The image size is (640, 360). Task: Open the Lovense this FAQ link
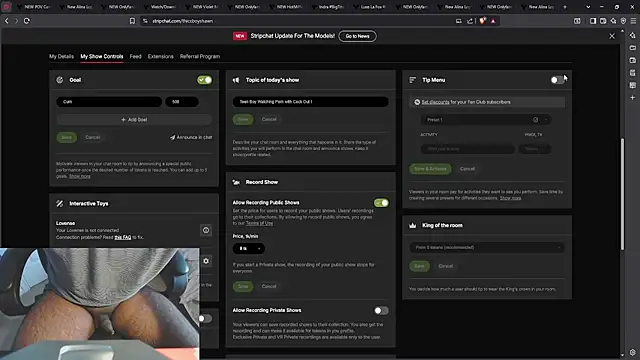pyautogui.click(x=122, y=237)
